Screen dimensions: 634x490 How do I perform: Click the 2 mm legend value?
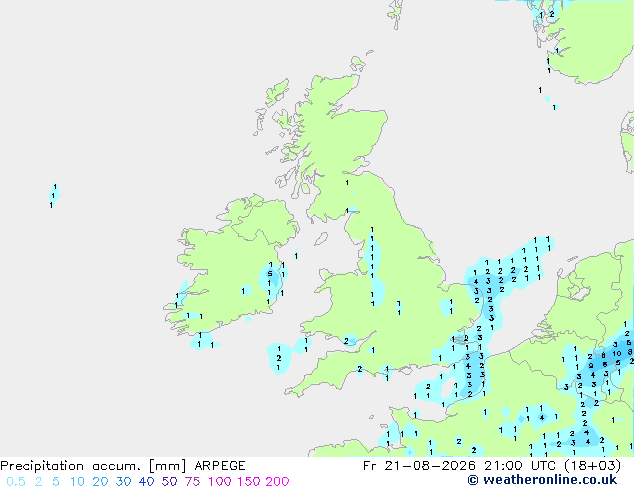click(38, 482)
